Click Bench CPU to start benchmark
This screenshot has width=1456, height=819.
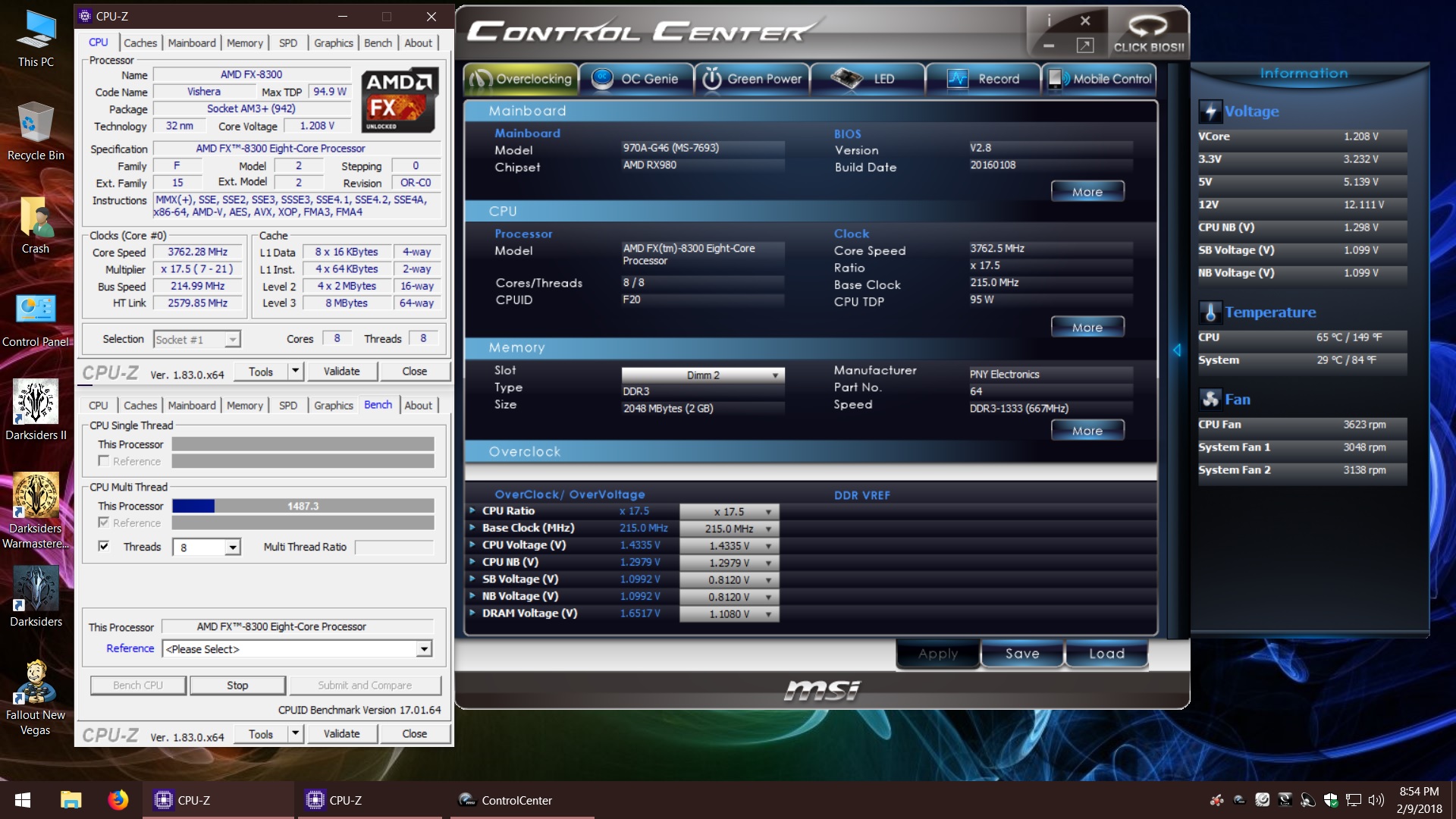pos(137,684)
